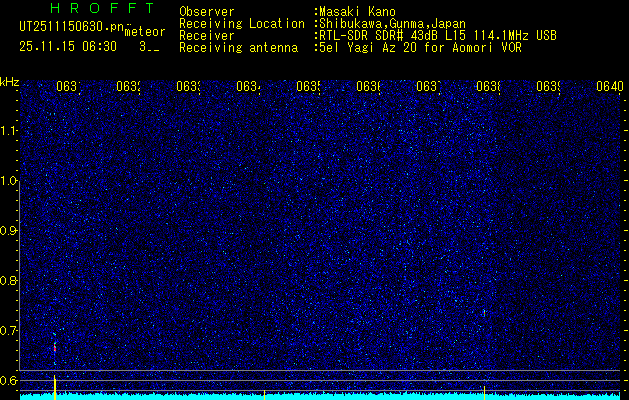Click the cyan signal level bar at bottom
Viewport: 629px width, 400px height.
[x=320, y=397]
